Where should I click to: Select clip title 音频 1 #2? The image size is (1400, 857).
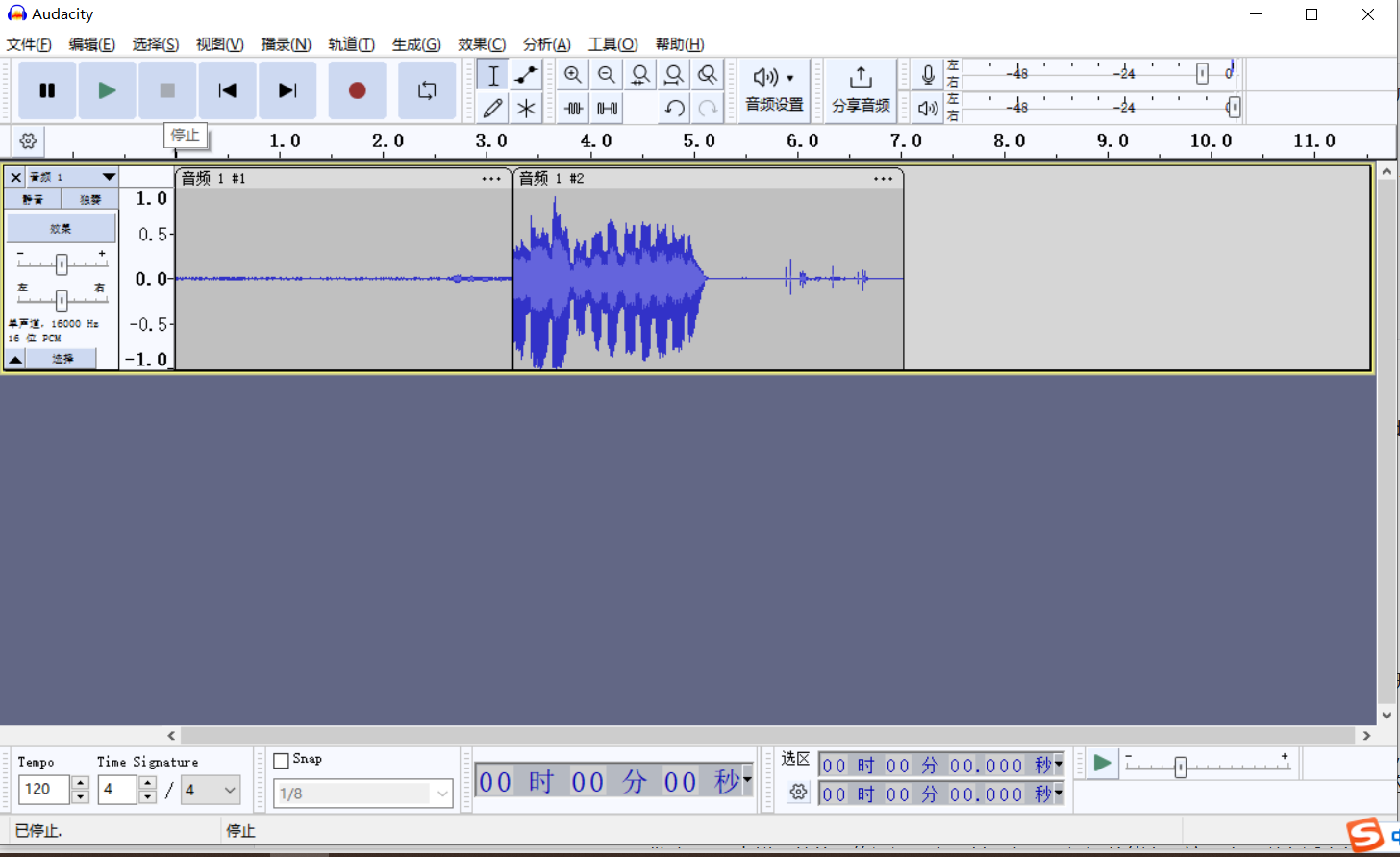551,179
